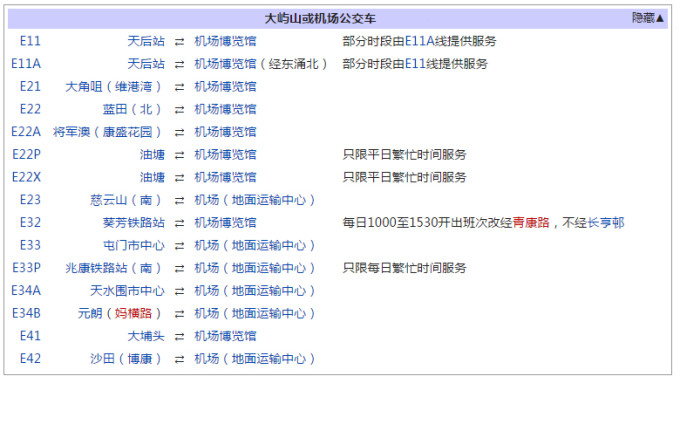
Task: Open the red 青康路 link
Action: (x=531, y=222)
